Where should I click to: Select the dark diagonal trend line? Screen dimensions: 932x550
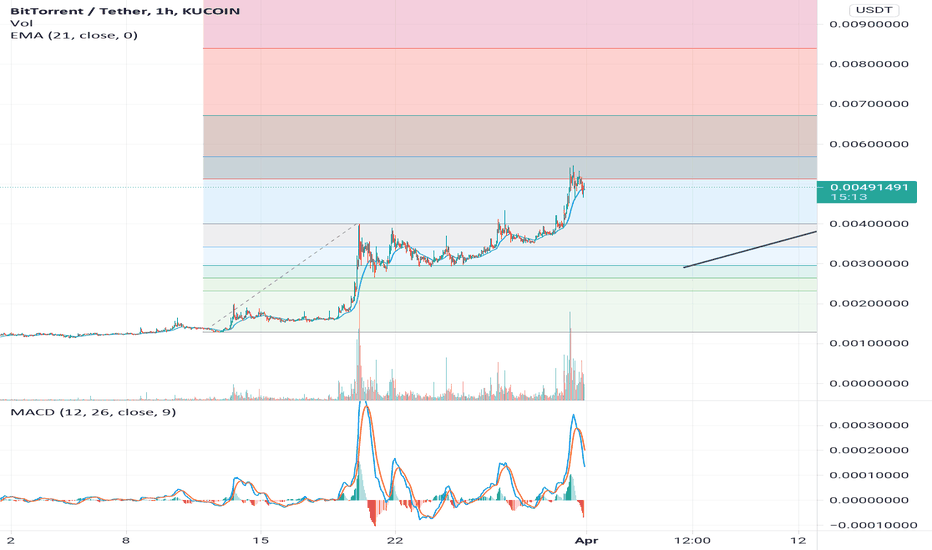coord(750,250)
